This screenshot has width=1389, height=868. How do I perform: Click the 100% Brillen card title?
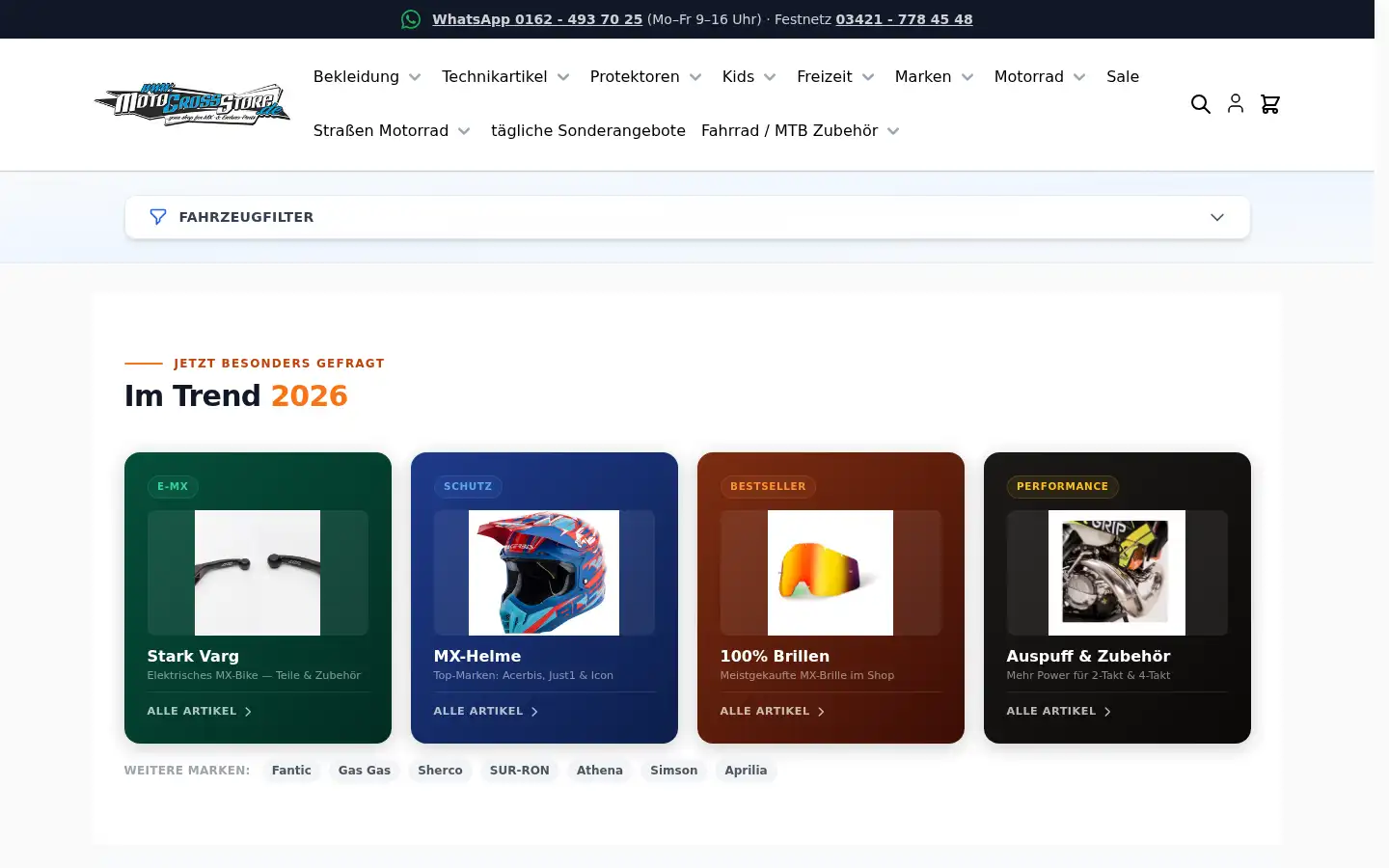tap(775, 656)
